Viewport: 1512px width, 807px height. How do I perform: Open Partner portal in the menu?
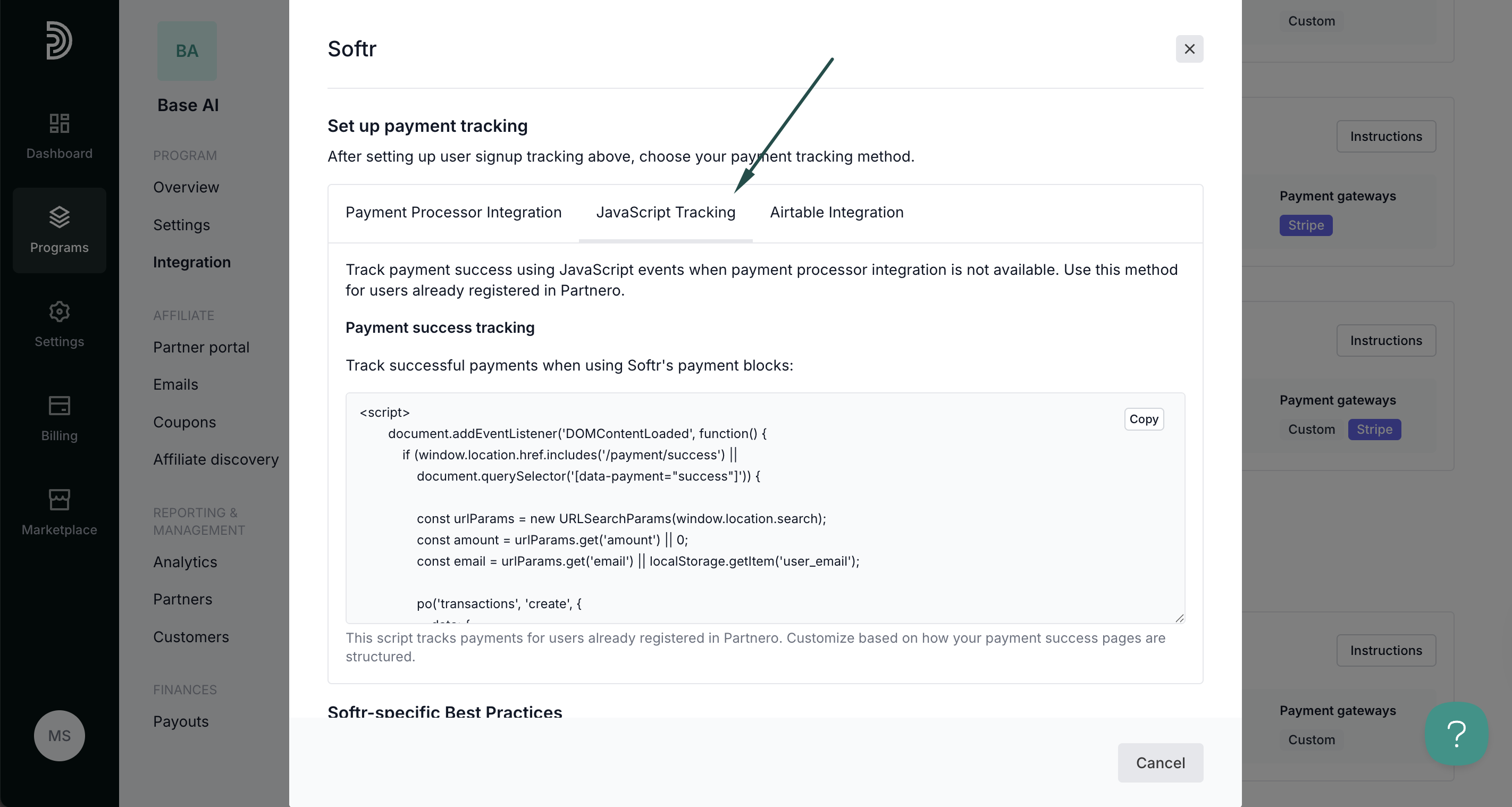click(x=201, y=348)
